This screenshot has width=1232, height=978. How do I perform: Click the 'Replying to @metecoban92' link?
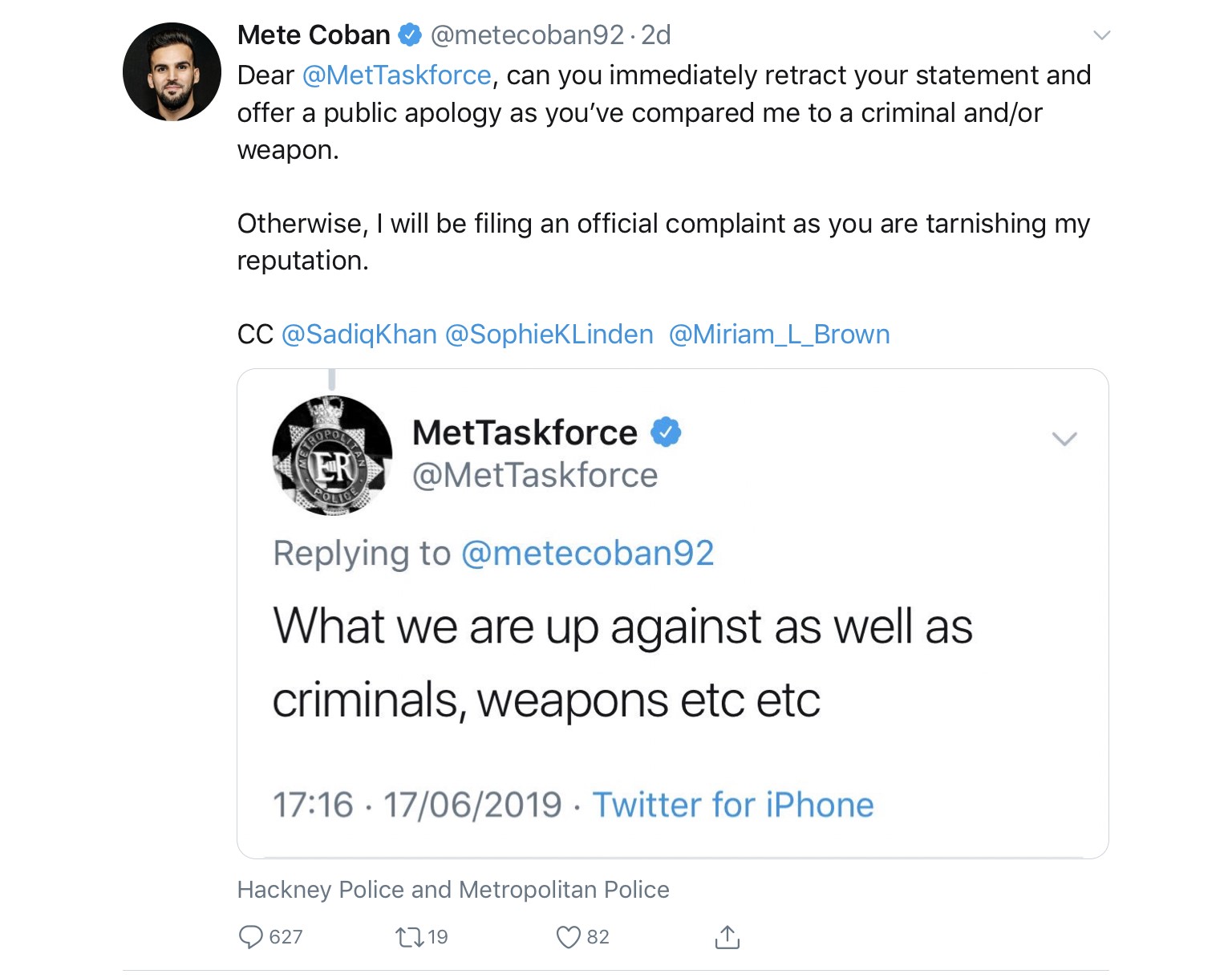(586, 553)
